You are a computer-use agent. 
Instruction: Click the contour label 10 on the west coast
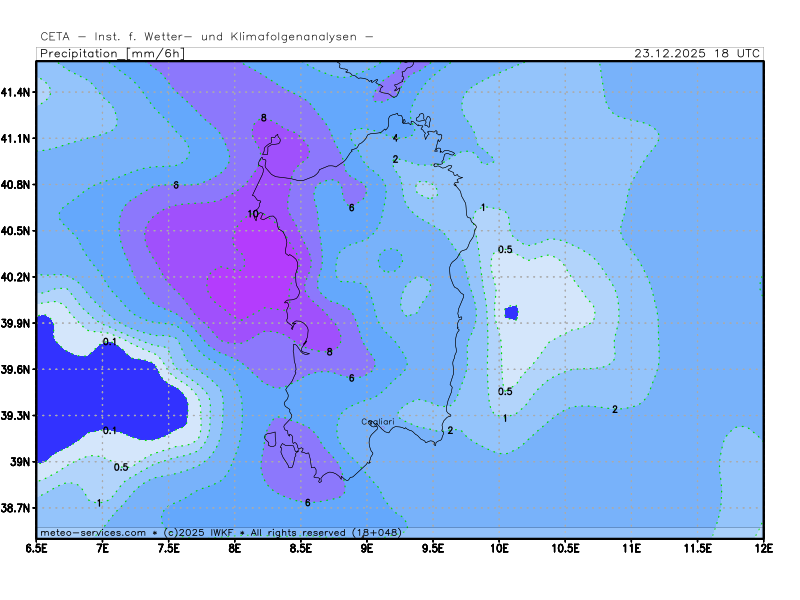(x=253, y=214)
